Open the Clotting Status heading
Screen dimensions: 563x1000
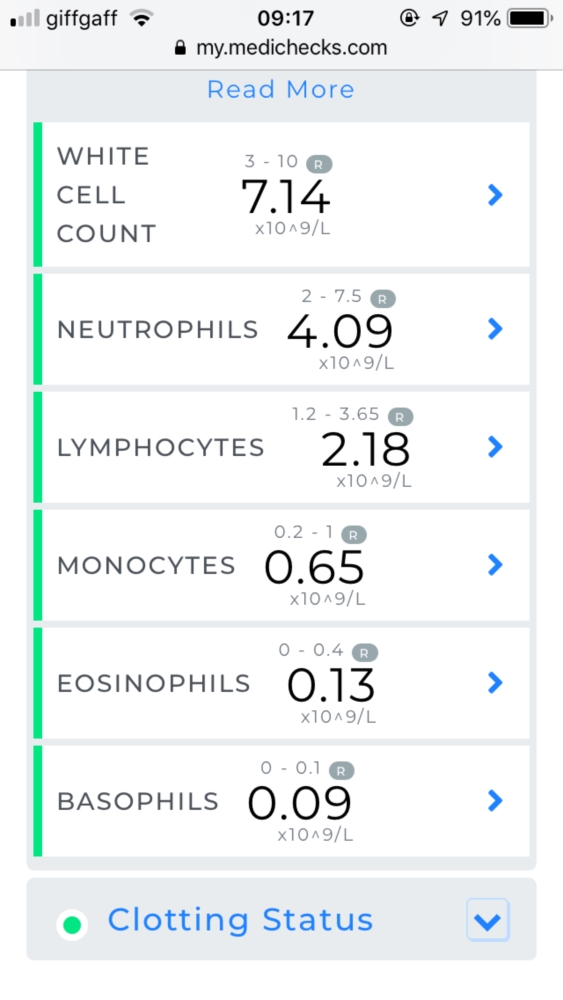point(240,920)
